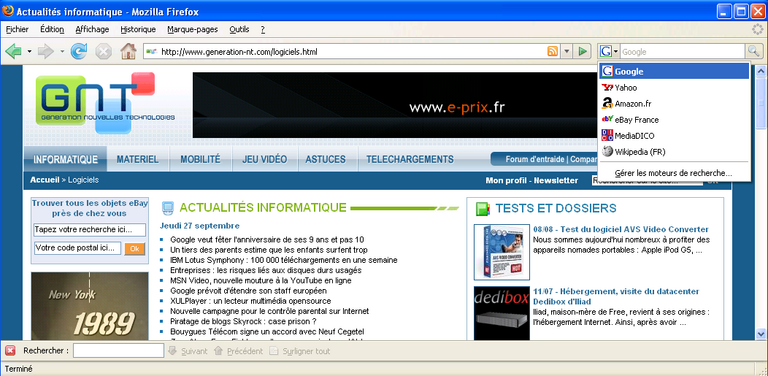Click the Stop loading icon

[103, 51]
